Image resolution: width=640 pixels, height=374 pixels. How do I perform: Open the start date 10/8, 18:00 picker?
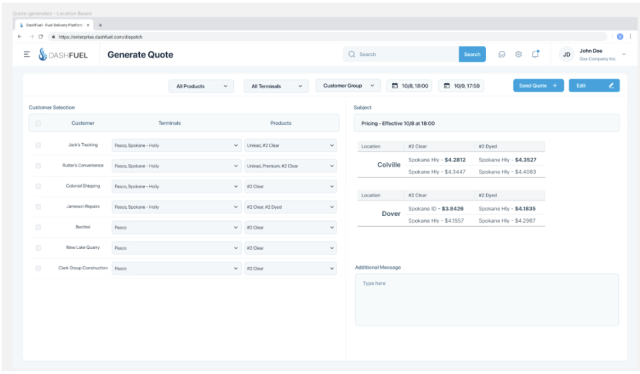tap(409, 86)
